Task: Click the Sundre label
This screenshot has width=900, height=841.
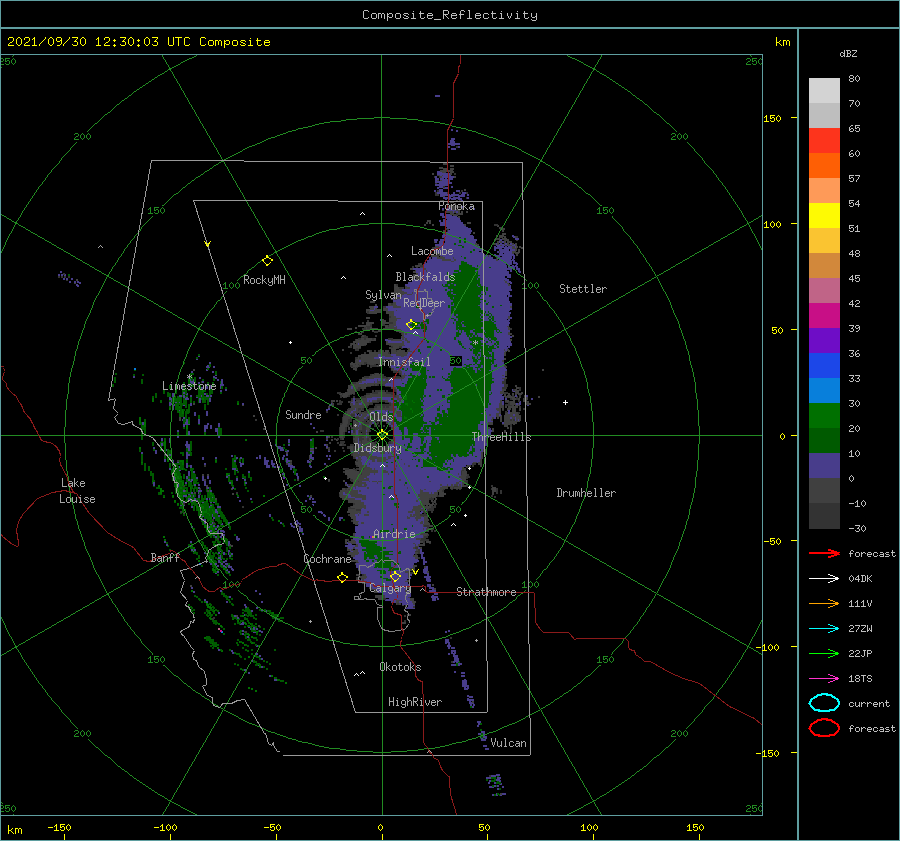Action: [x=303, y=414]
